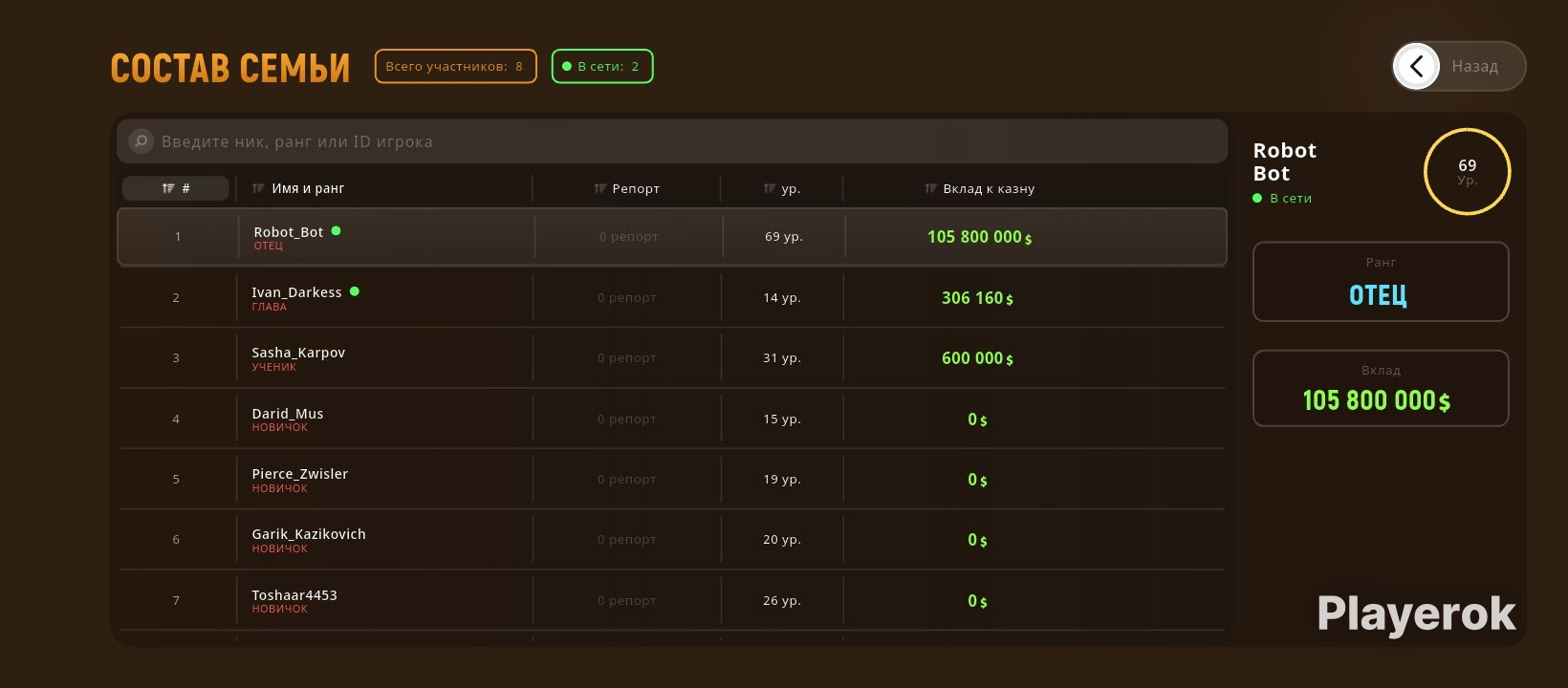The height and width of the screenshot is (688, 1568).
Task: Focus the player search input field
Action: [672, 141]
